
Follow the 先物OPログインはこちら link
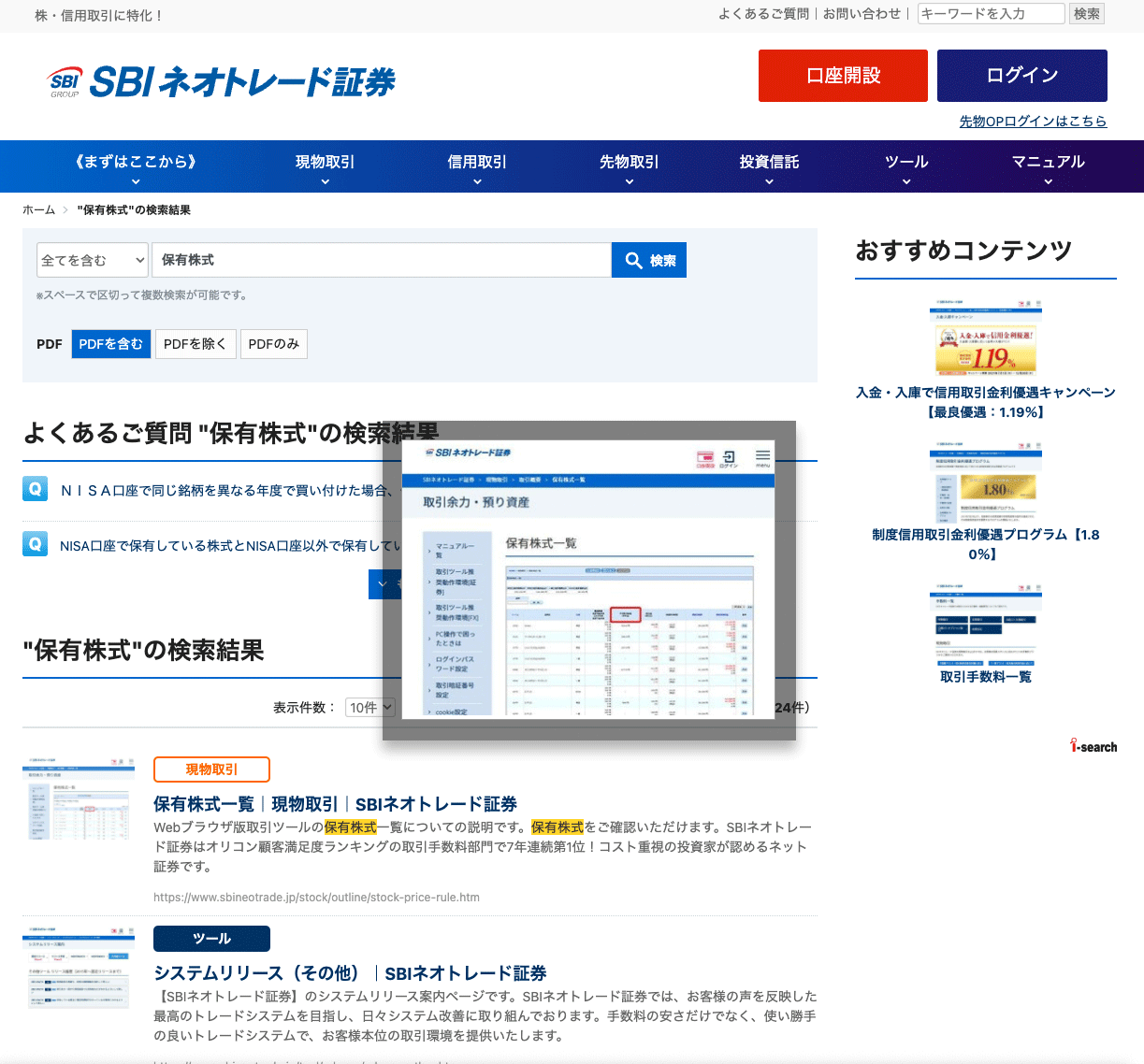tap(1033, 121)
